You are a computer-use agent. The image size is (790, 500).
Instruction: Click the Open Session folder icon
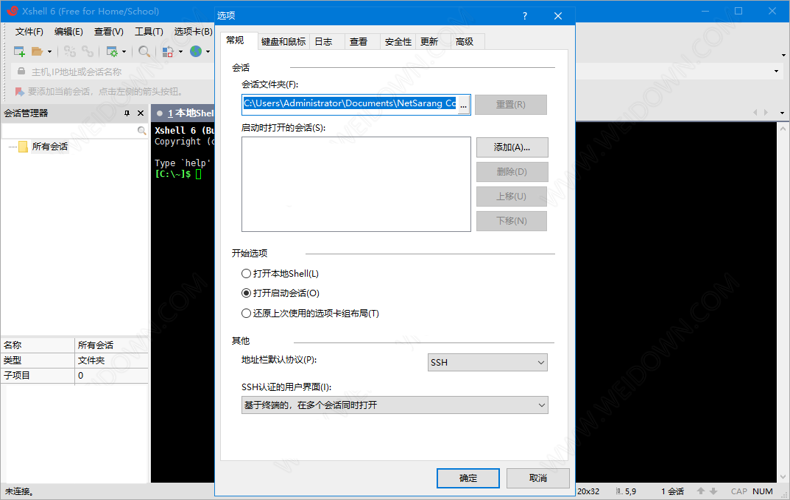pos(36,51)
